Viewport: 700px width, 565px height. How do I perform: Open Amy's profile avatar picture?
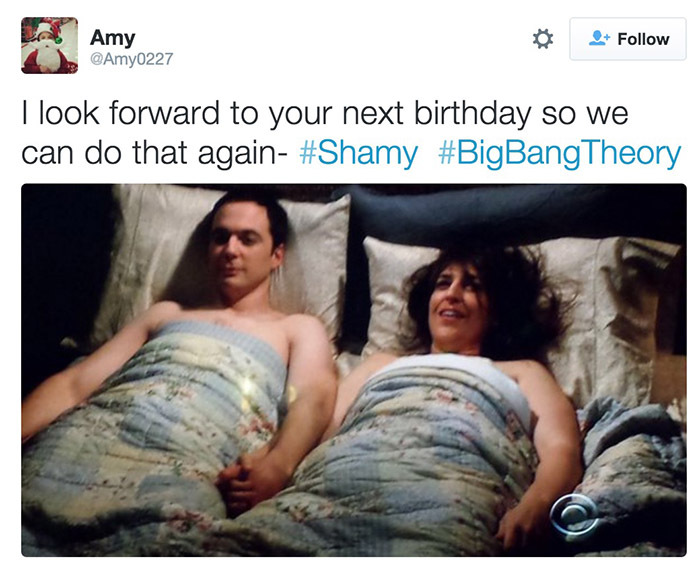[49, 45]
